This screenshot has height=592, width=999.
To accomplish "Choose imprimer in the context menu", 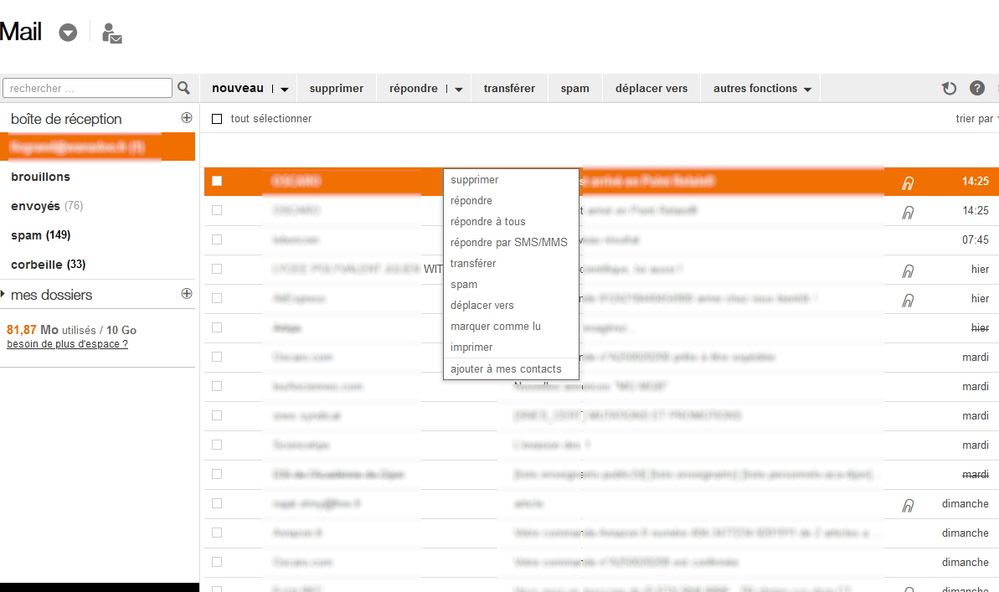I will [x=471, y=347].
